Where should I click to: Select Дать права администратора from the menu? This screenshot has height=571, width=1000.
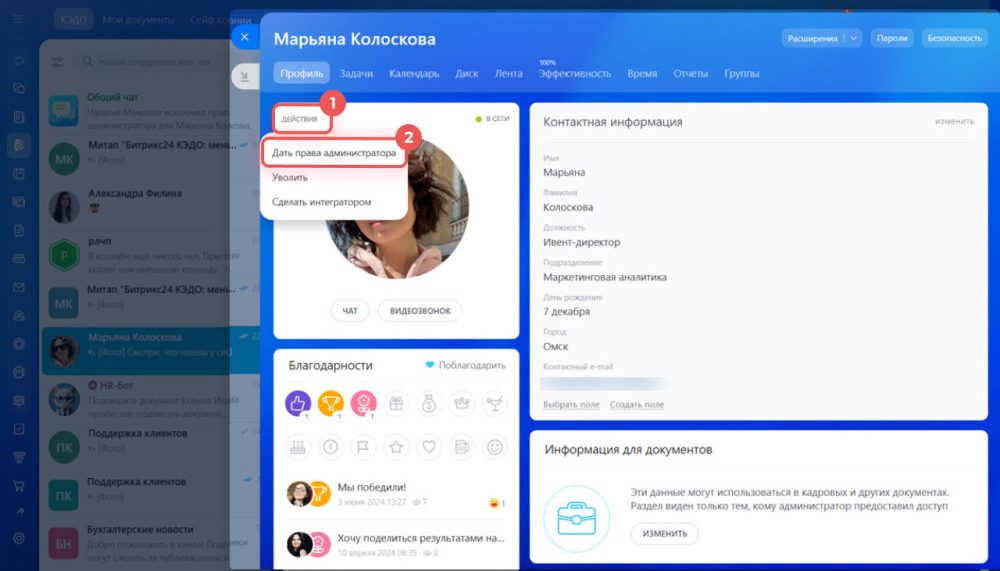pos(334,153)
